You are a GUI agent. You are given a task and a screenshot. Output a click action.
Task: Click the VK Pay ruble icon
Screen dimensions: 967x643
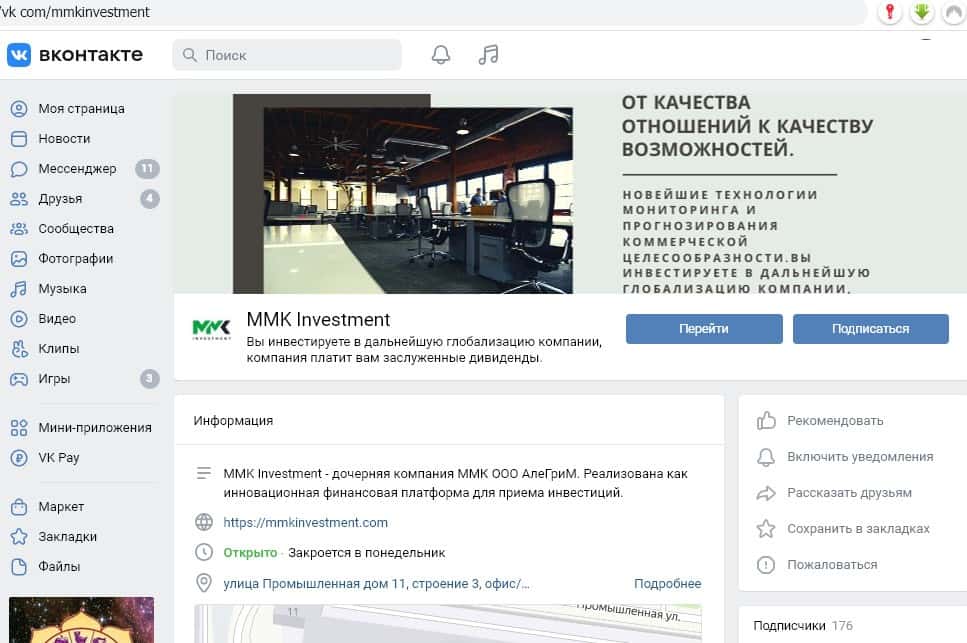point(19,458)
